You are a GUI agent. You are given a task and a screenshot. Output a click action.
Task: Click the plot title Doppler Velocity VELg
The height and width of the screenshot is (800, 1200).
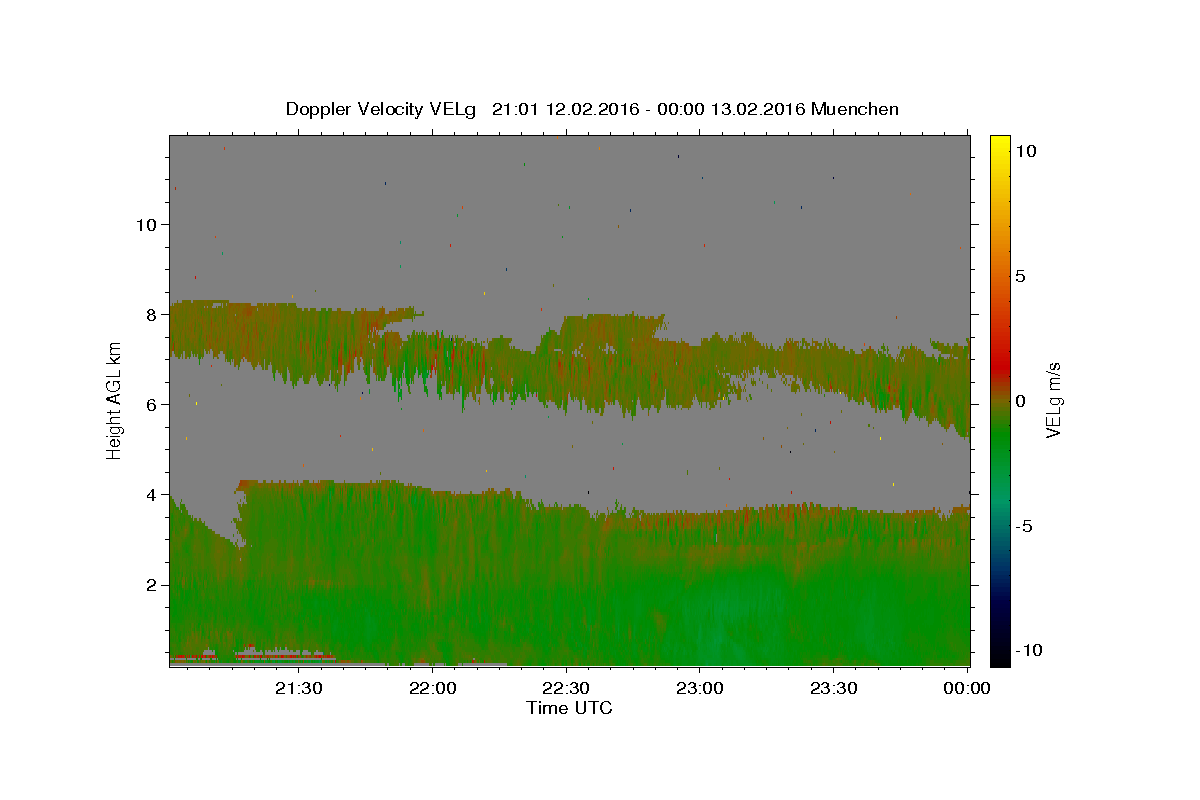point(382,109)
